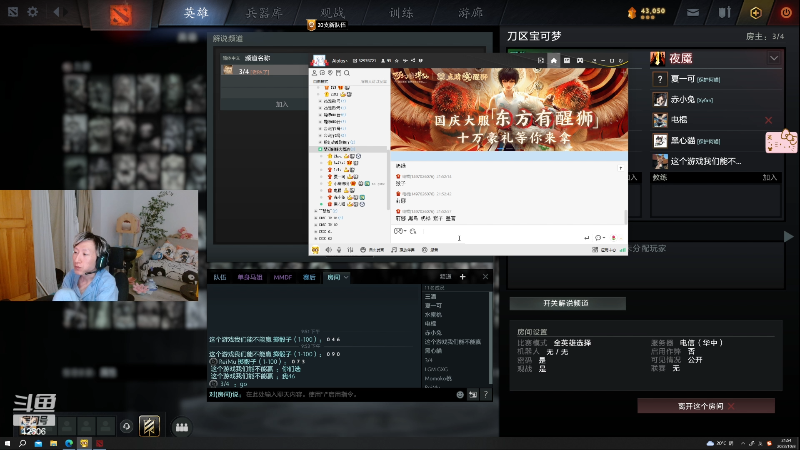Open the 兵器库 tab

click(264, 13)
